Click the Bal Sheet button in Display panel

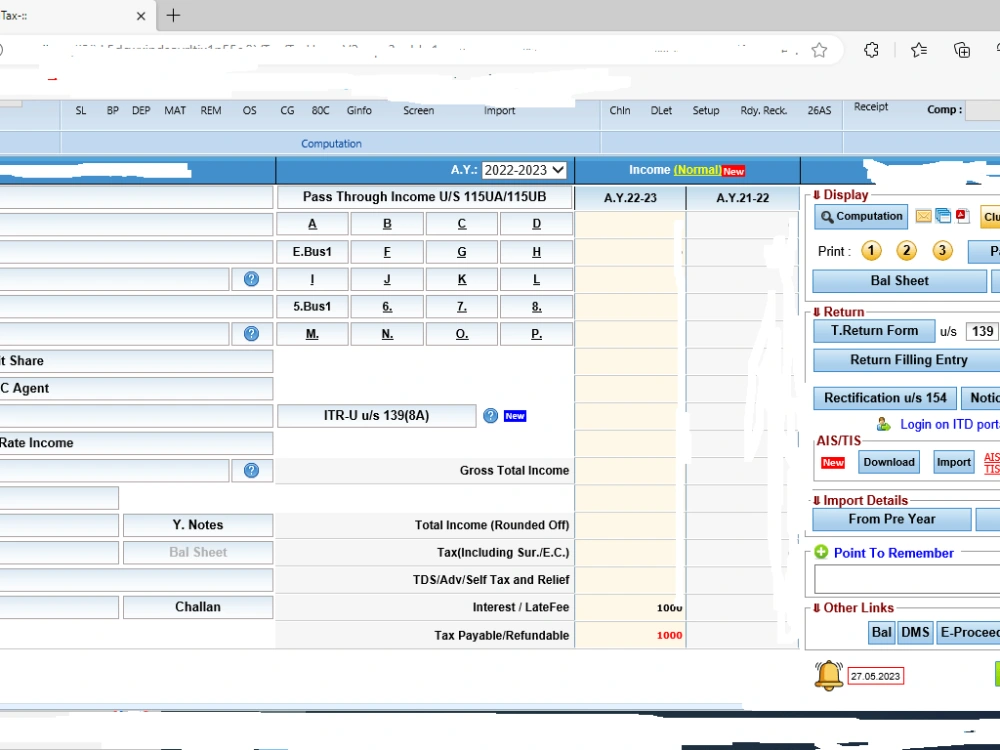click(x=899, y=281)
